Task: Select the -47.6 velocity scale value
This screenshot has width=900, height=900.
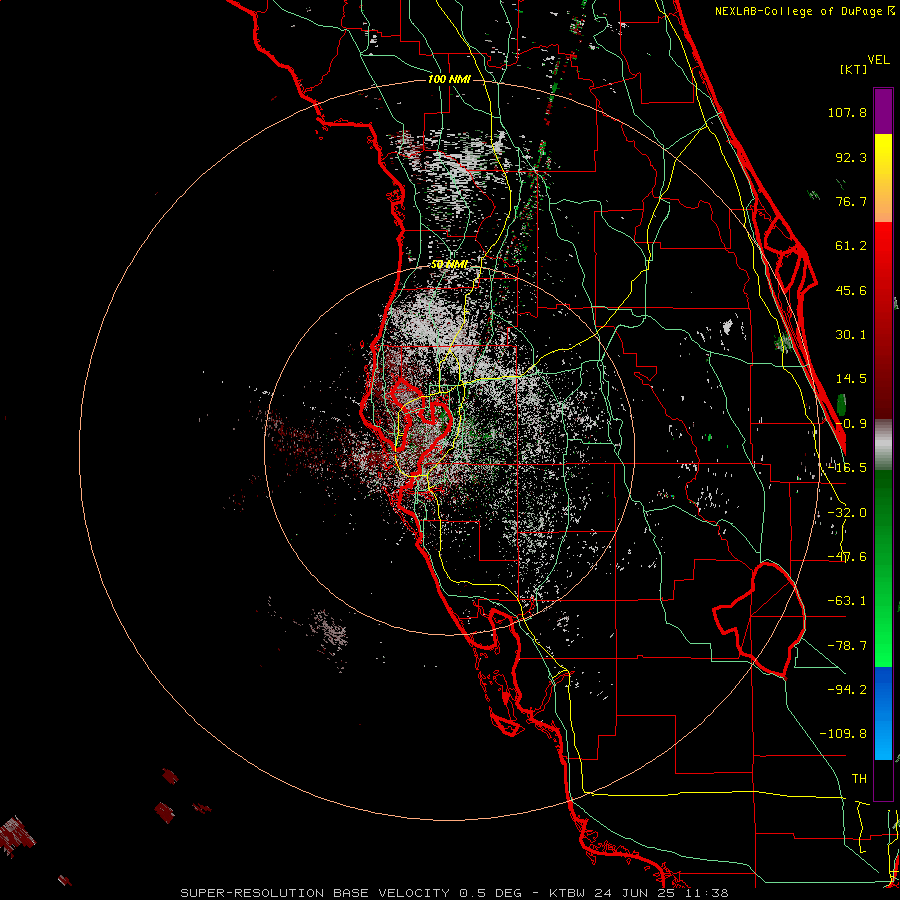Action: (x=847, y=557)
